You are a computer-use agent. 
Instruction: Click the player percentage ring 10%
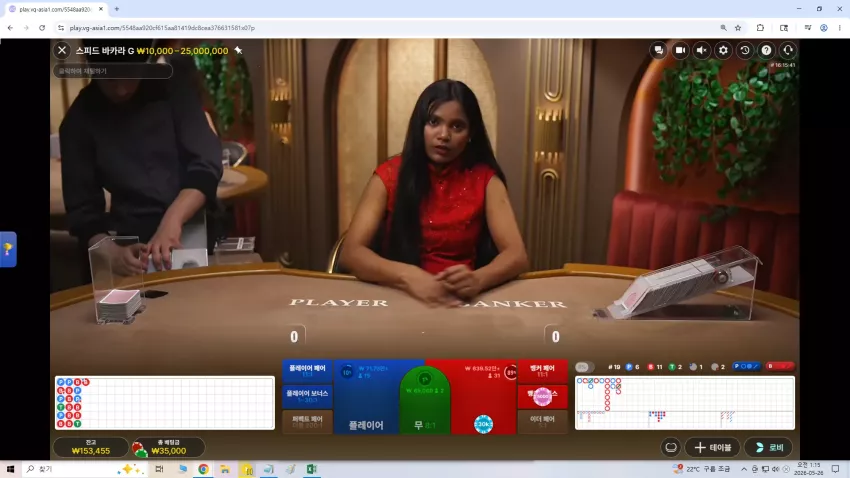(347, 372)
